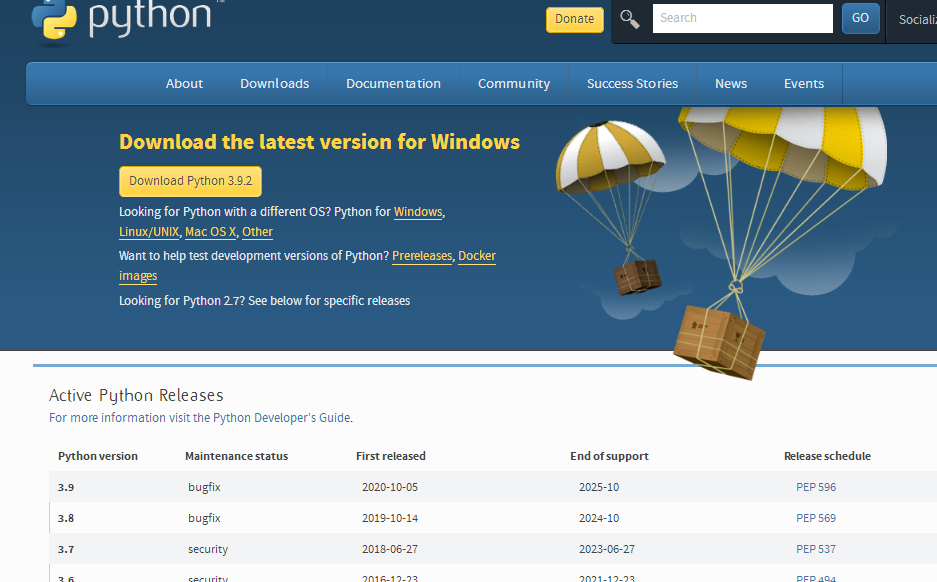Click Download the latest version heading
Viewport: 937px width, 582px height.
click(319, 142)
